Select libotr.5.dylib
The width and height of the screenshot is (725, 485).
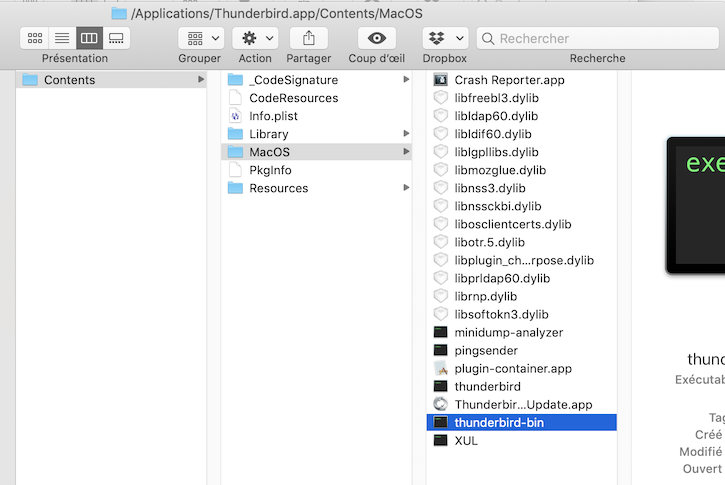522,242
